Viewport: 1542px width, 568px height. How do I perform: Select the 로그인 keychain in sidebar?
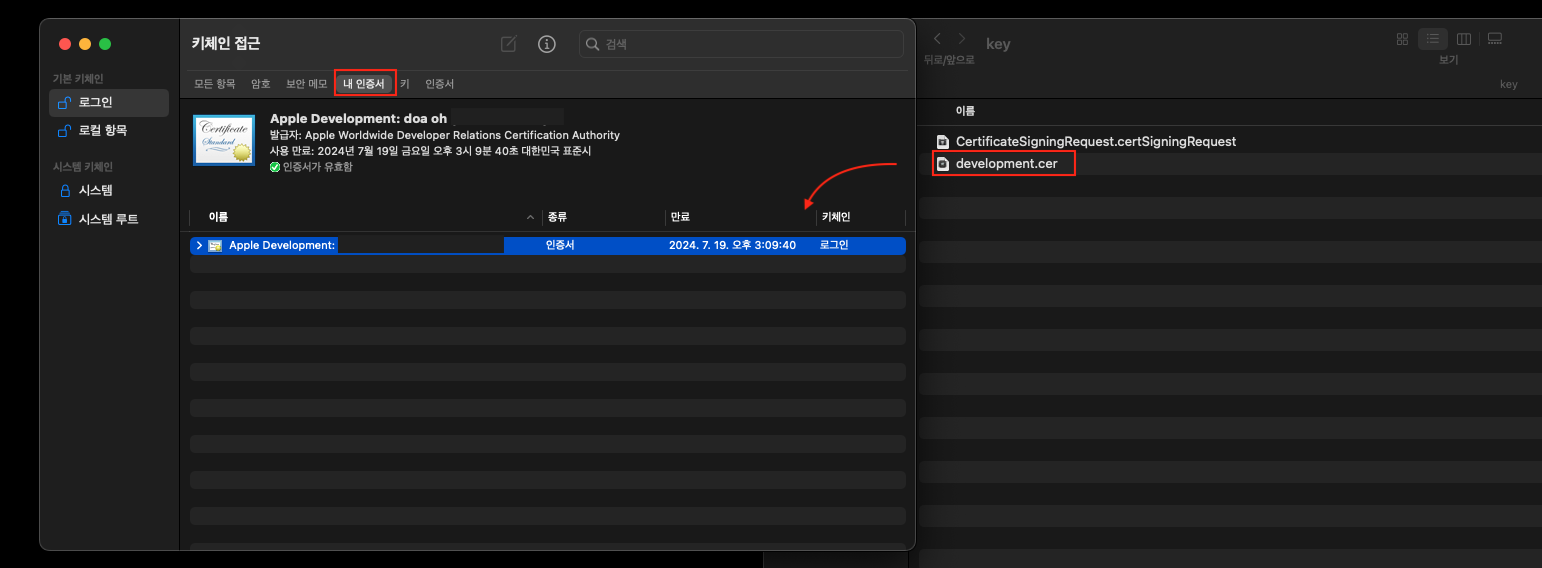point(109,102)
